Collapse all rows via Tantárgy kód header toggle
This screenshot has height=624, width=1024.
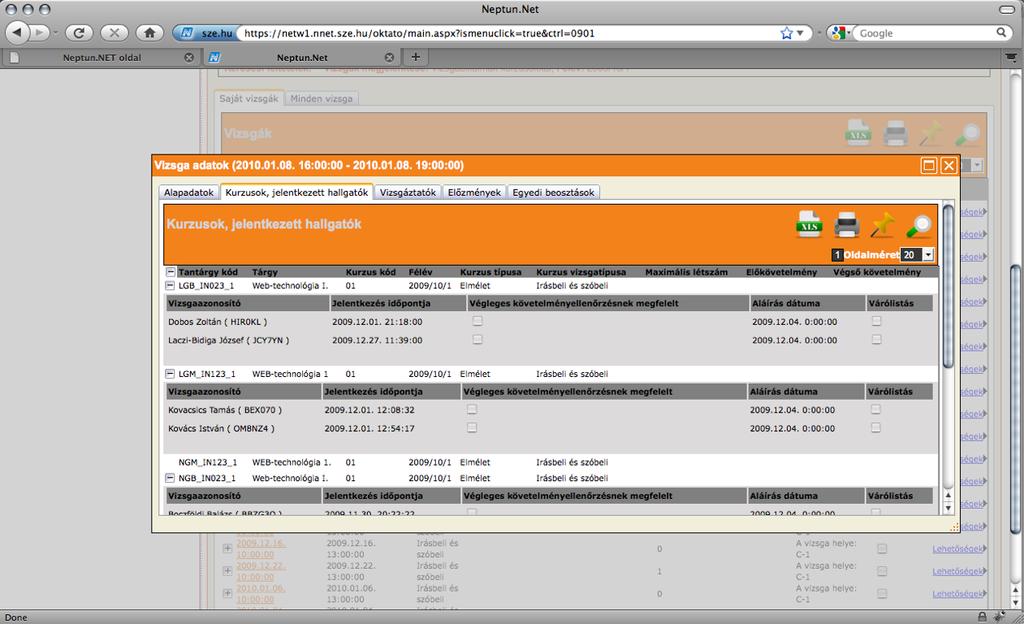pos(170,272)
